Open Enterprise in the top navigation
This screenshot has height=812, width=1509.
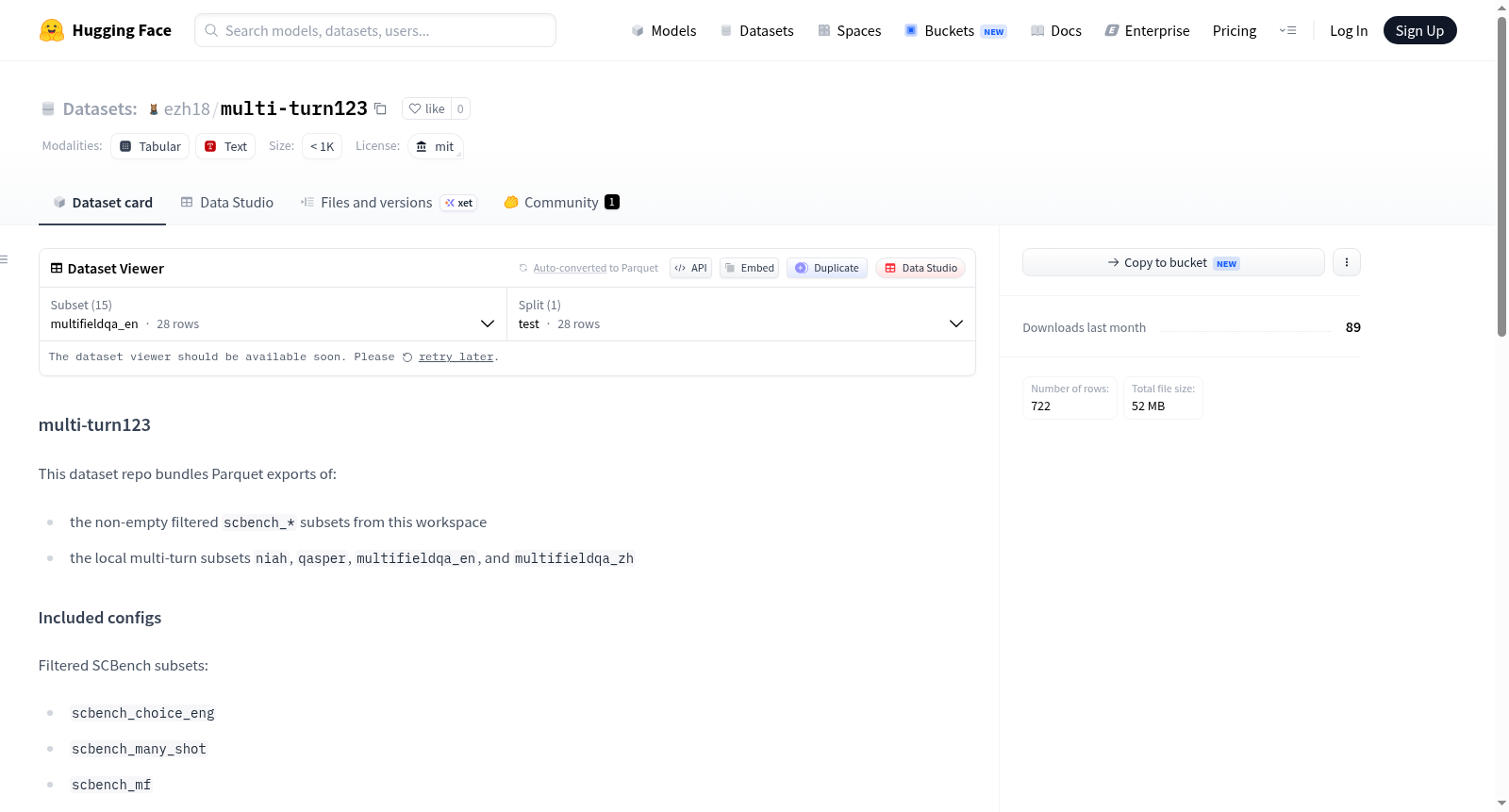click(x=1147, y=30)
